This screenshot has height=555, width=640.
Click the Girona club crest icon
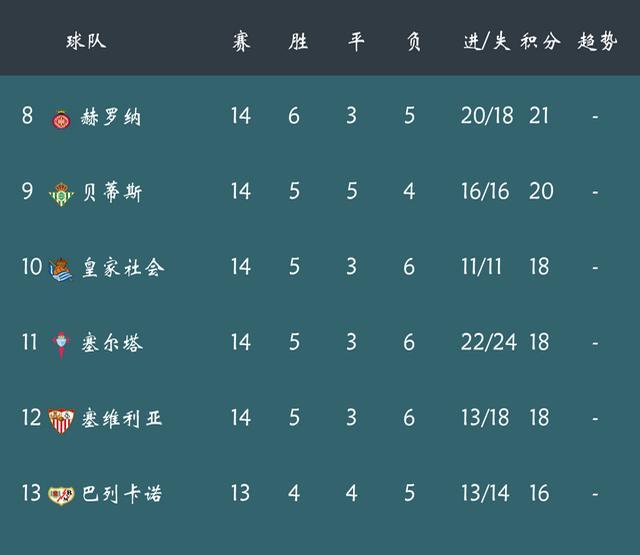(x=61, y=119)
